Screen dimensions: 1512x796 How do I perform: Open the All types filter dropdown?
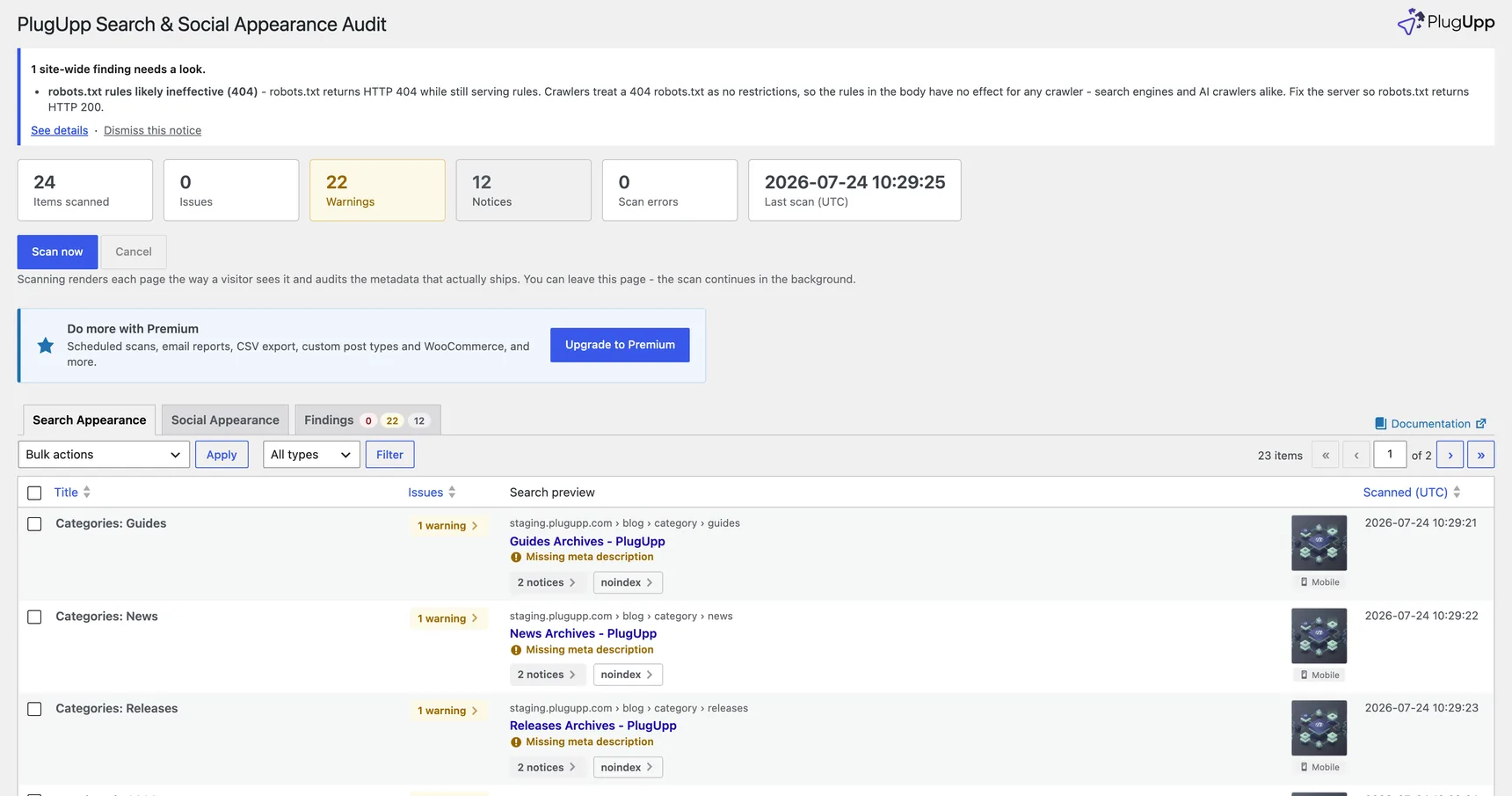tap(311, 455)
